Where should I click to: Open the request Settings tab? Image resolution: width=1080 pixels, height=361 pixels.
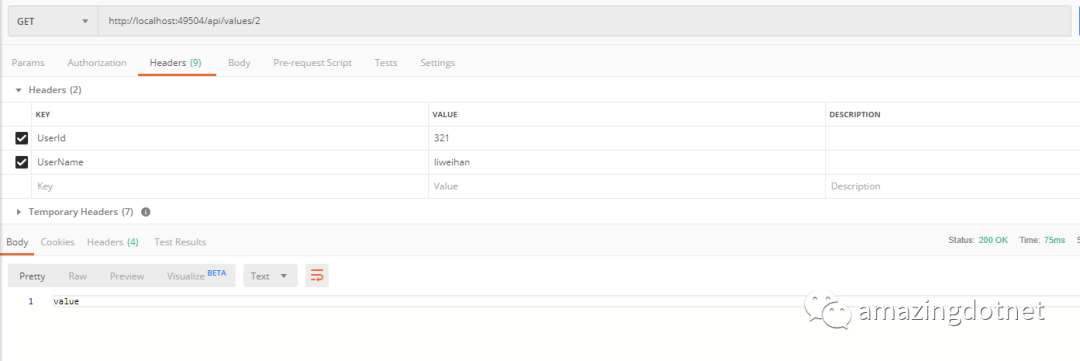[437, 63]
